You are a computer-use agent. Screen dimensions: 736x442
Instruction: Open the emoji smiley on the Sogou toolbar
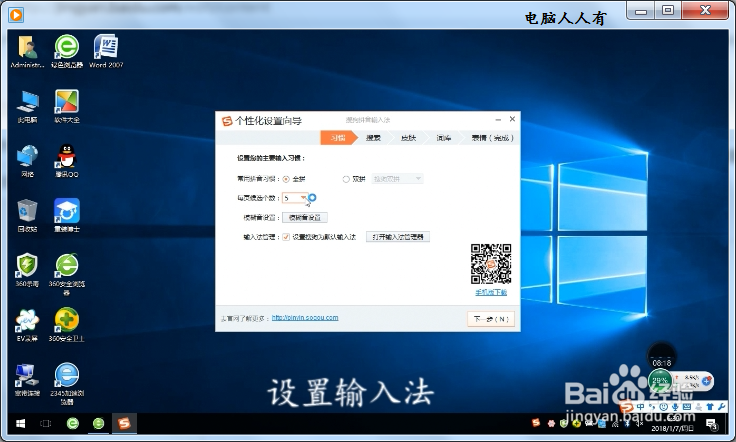[663, 406]
